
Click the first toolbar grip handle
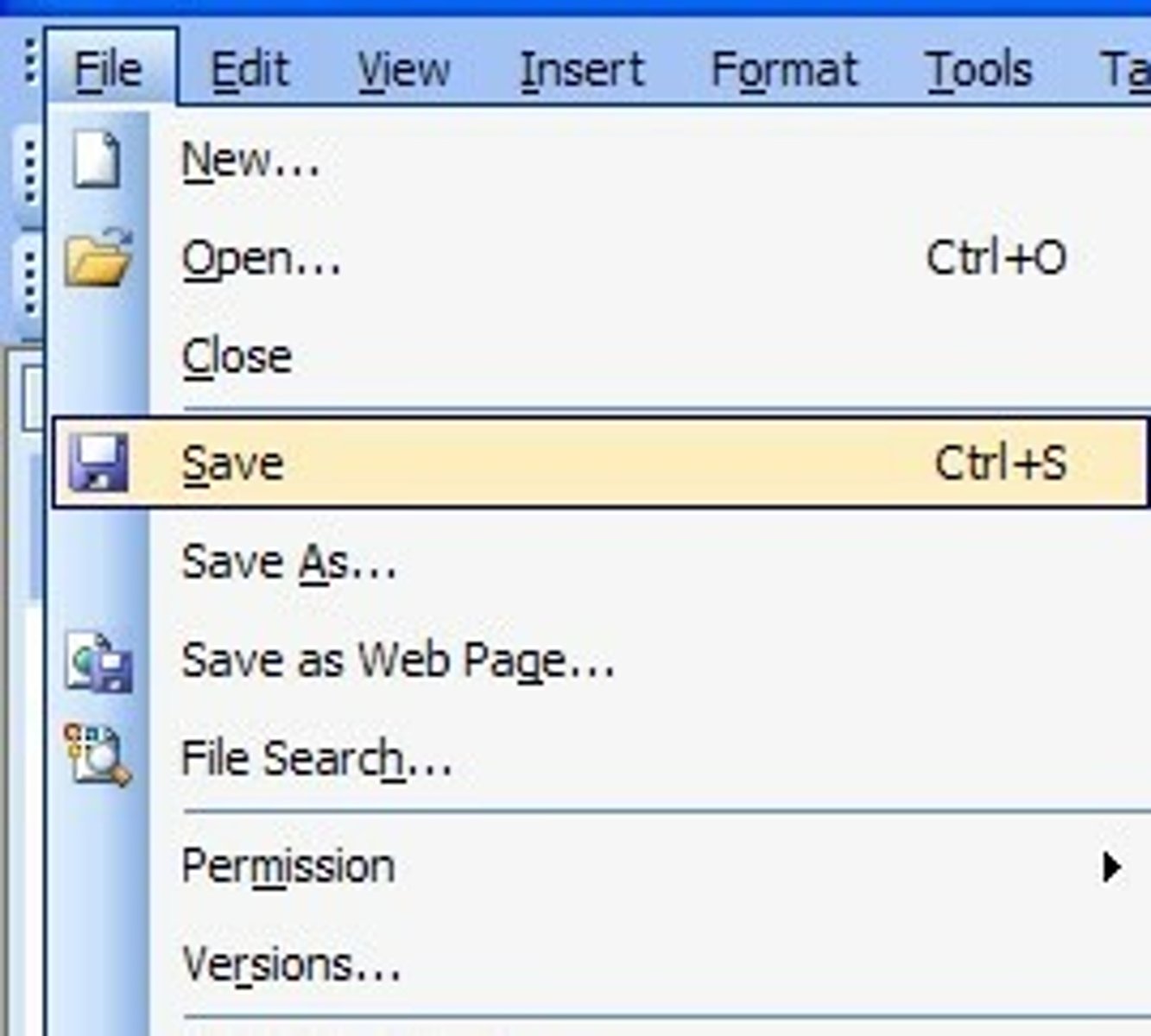[31, 172]
